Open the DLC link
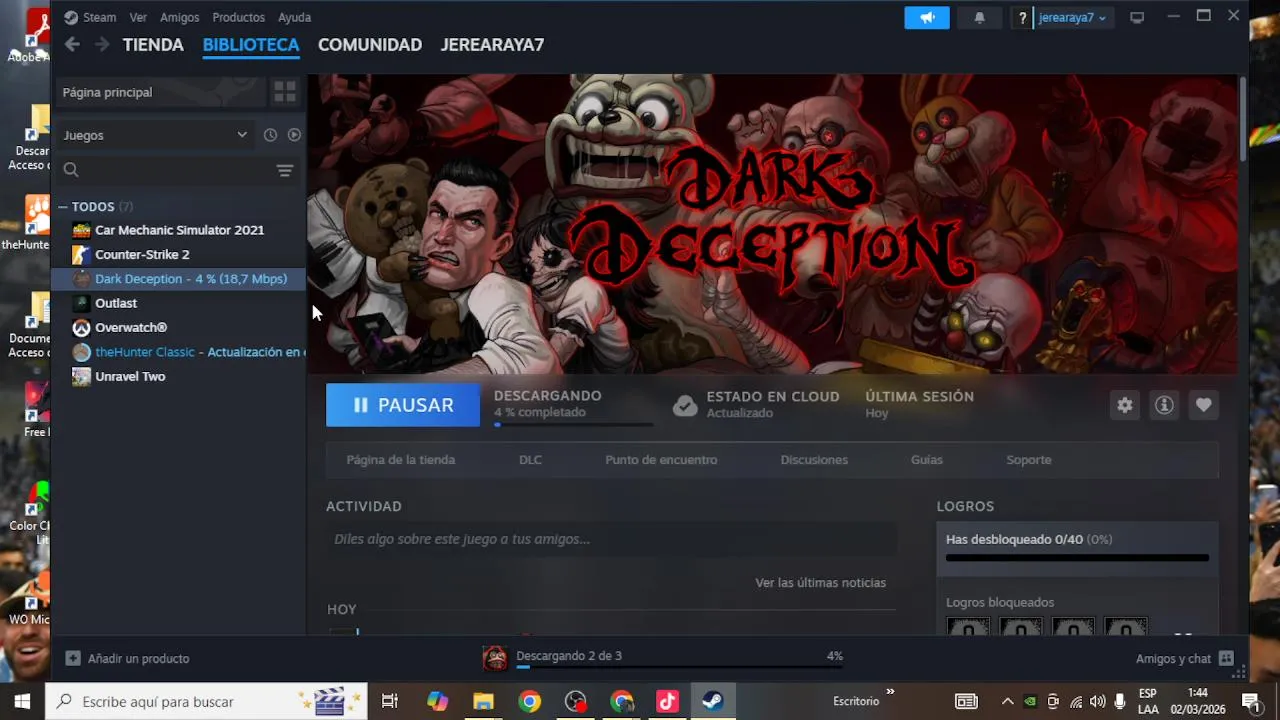Viewport: 1280px width, 720px height. [530, 460]
